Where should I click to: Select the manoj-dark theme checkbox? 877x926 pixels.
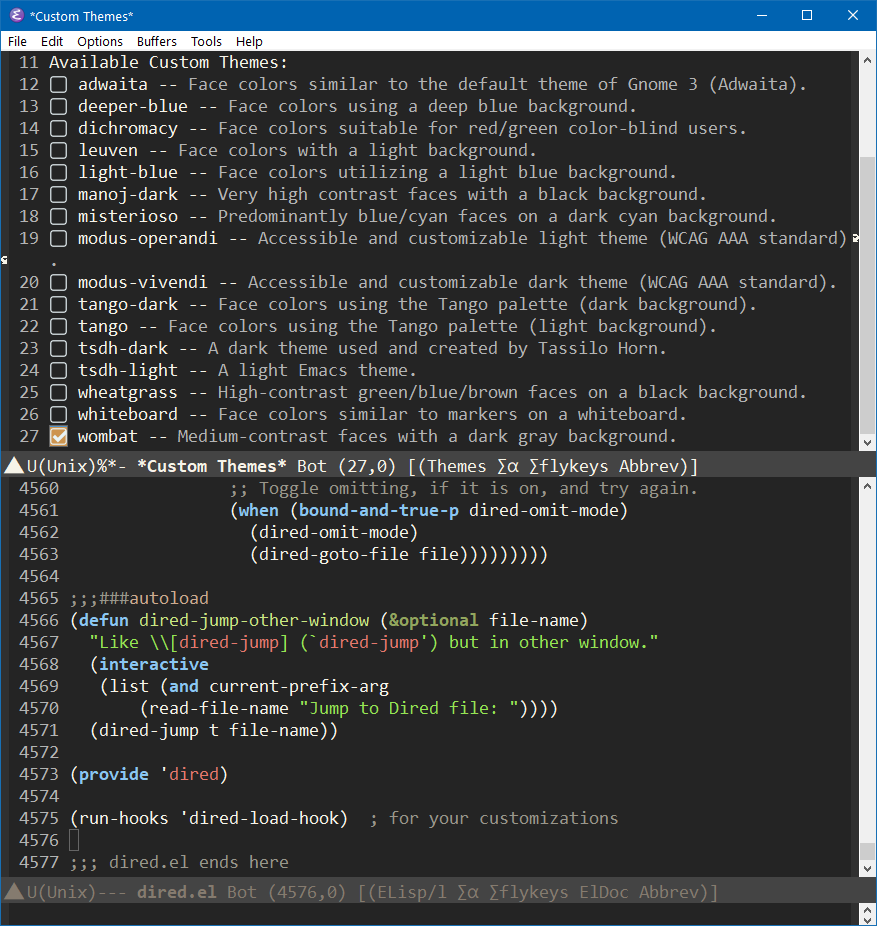[58, 194]
